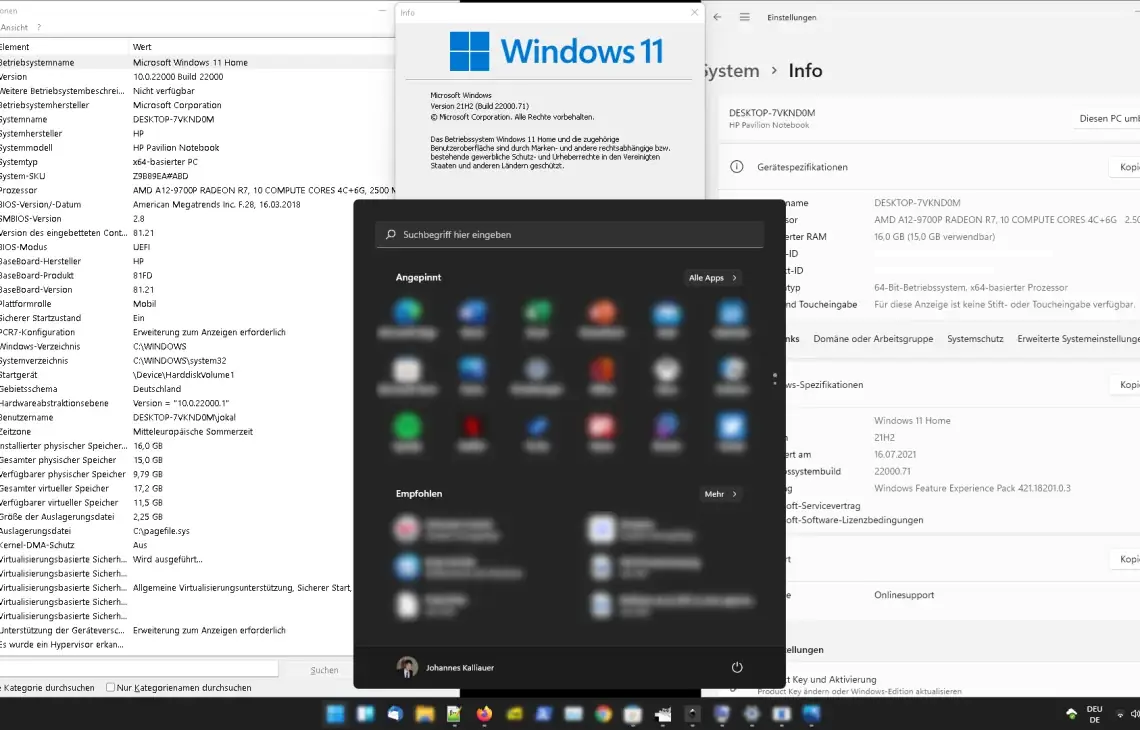
Task: Open the hamburger navigation menu in Einstellungen
Action: pyautogui.click(x=744, y=17)
